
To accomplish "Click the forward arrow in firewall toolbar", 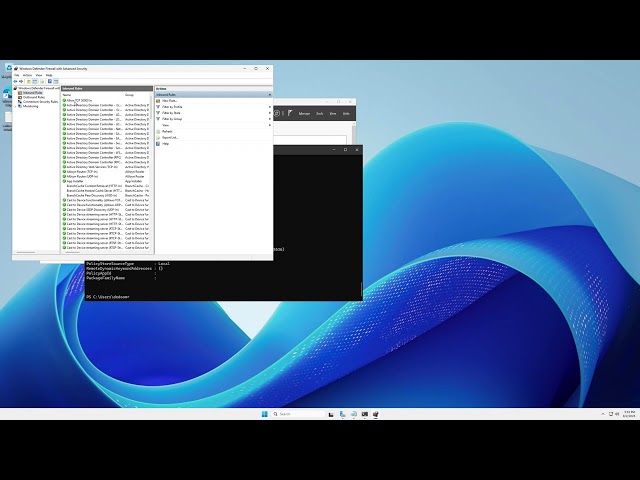I will click(x=21, y=81).
